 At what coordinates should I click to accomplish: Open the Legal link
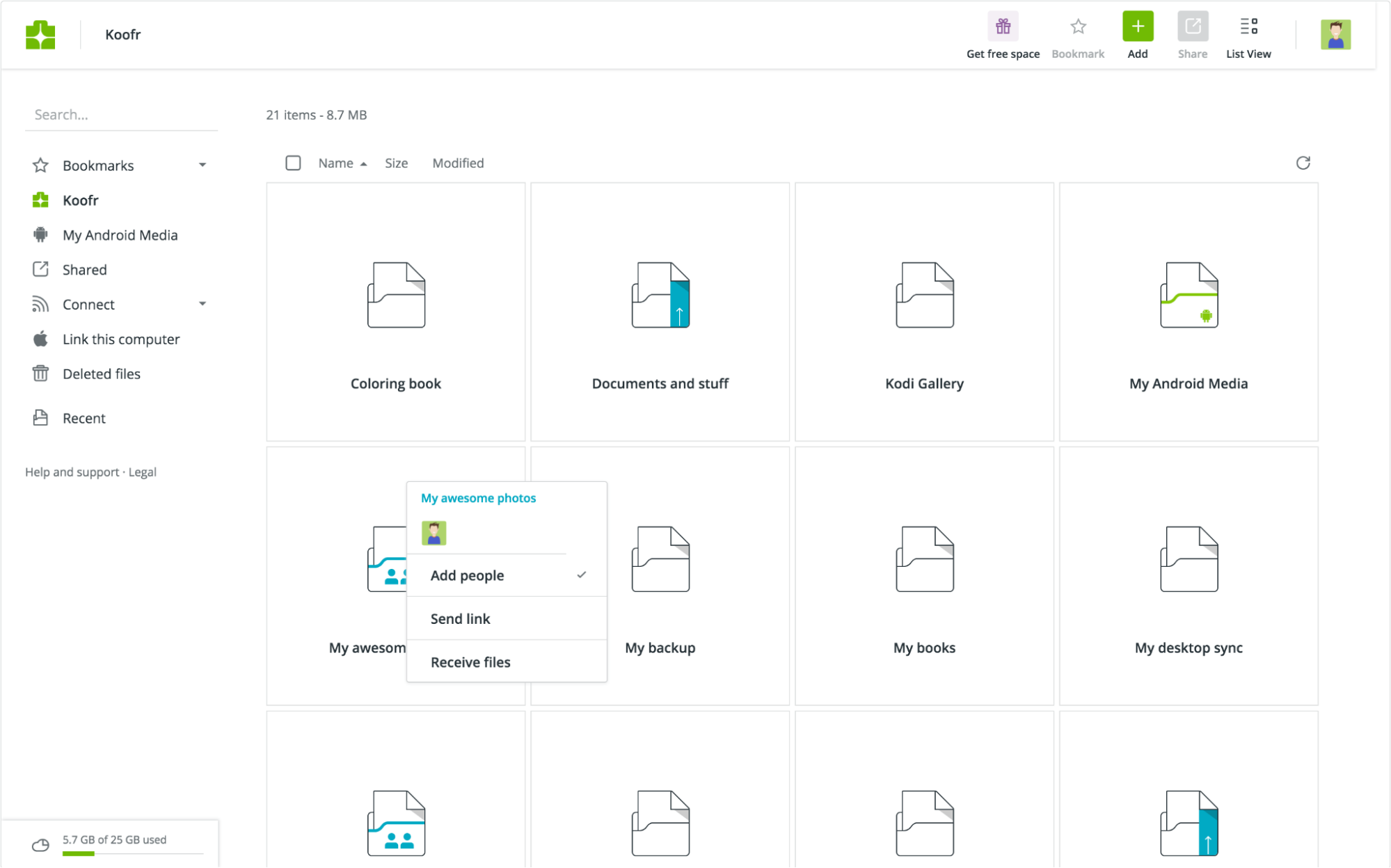tap(143, 472)
